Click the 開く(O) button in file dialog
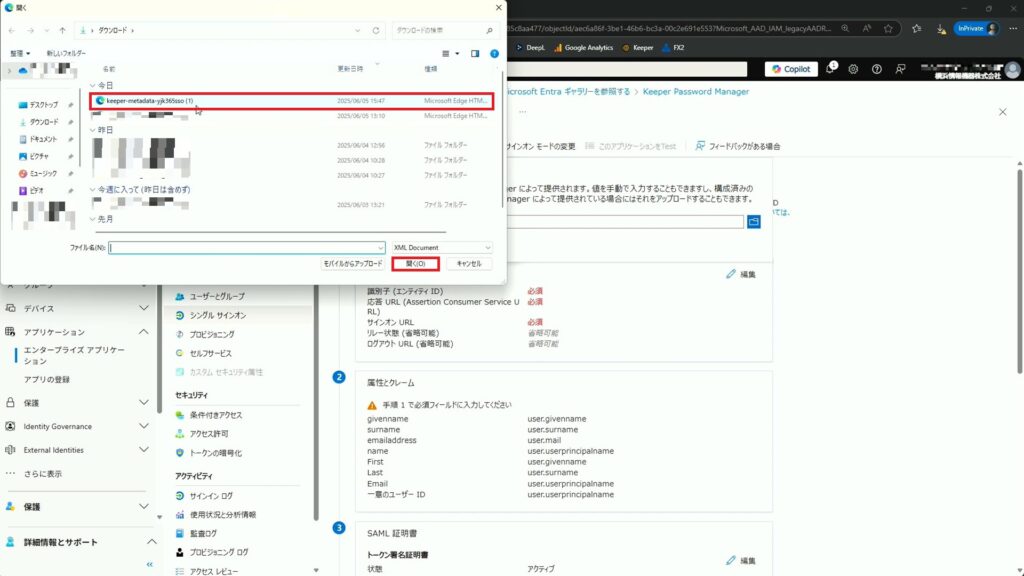The width and height of the screenshot is (1024, 576). click(415, 264)
